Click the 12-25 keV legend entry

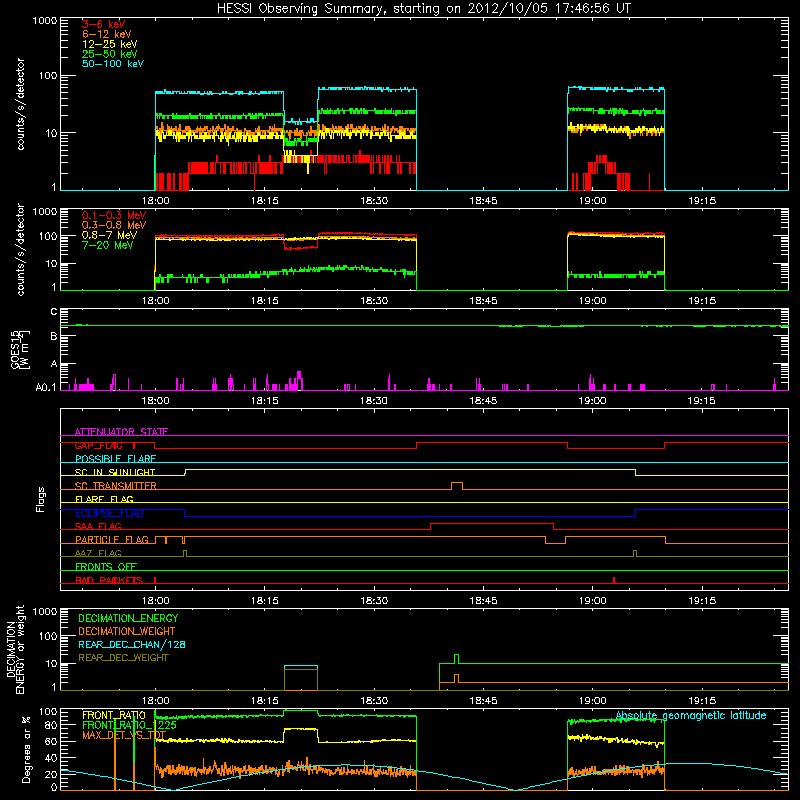pos(109,44)
